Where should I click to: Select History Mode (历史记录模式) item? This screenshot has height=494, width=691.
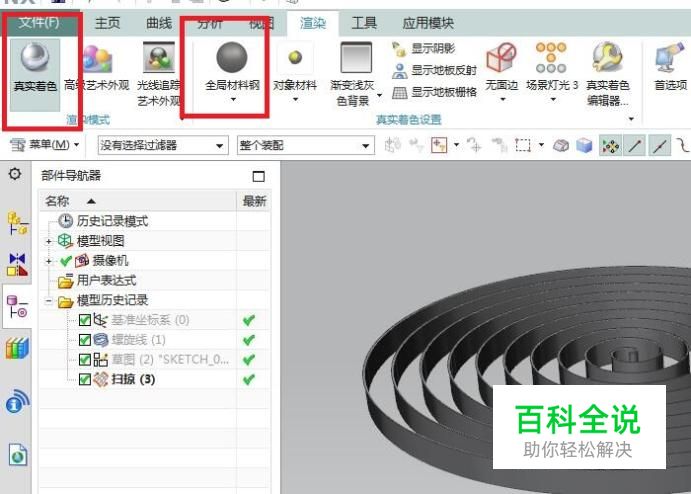point(103,221)
